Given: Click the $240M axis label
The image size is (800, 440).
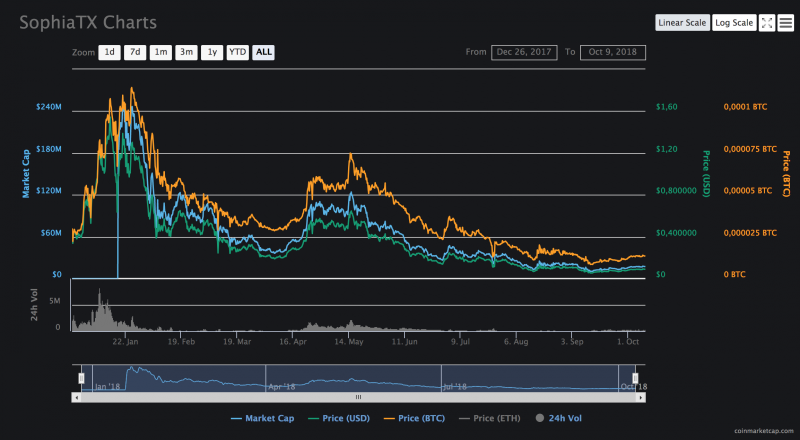Looking at the screenshot, I should [x=48, y=107].
